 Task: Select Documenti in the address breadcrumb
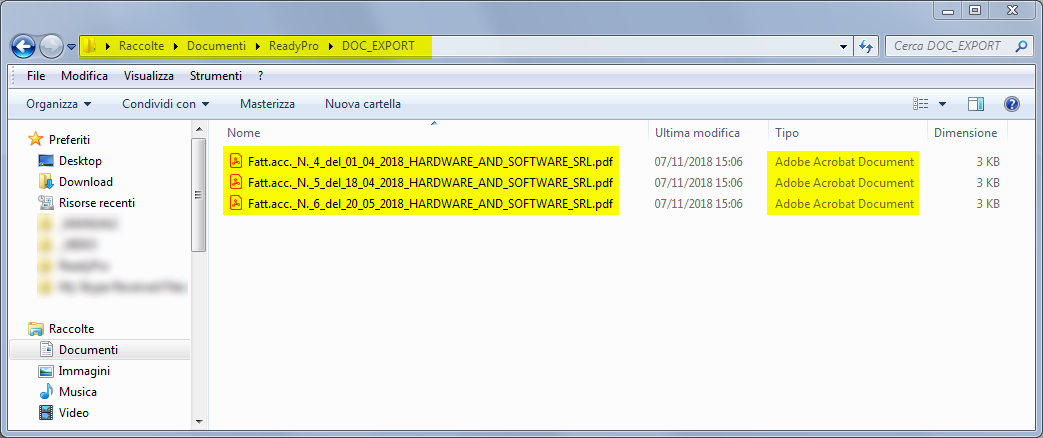(214, 46)
